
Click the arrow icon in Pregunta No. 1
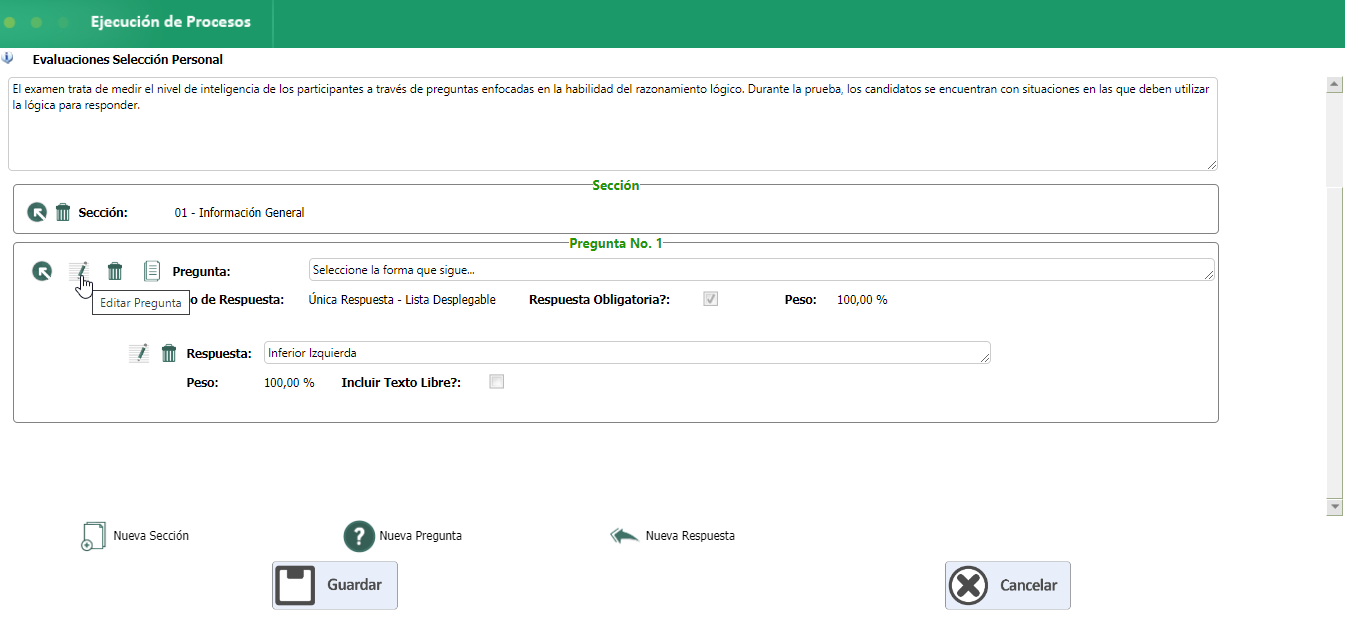coord(42,271)
